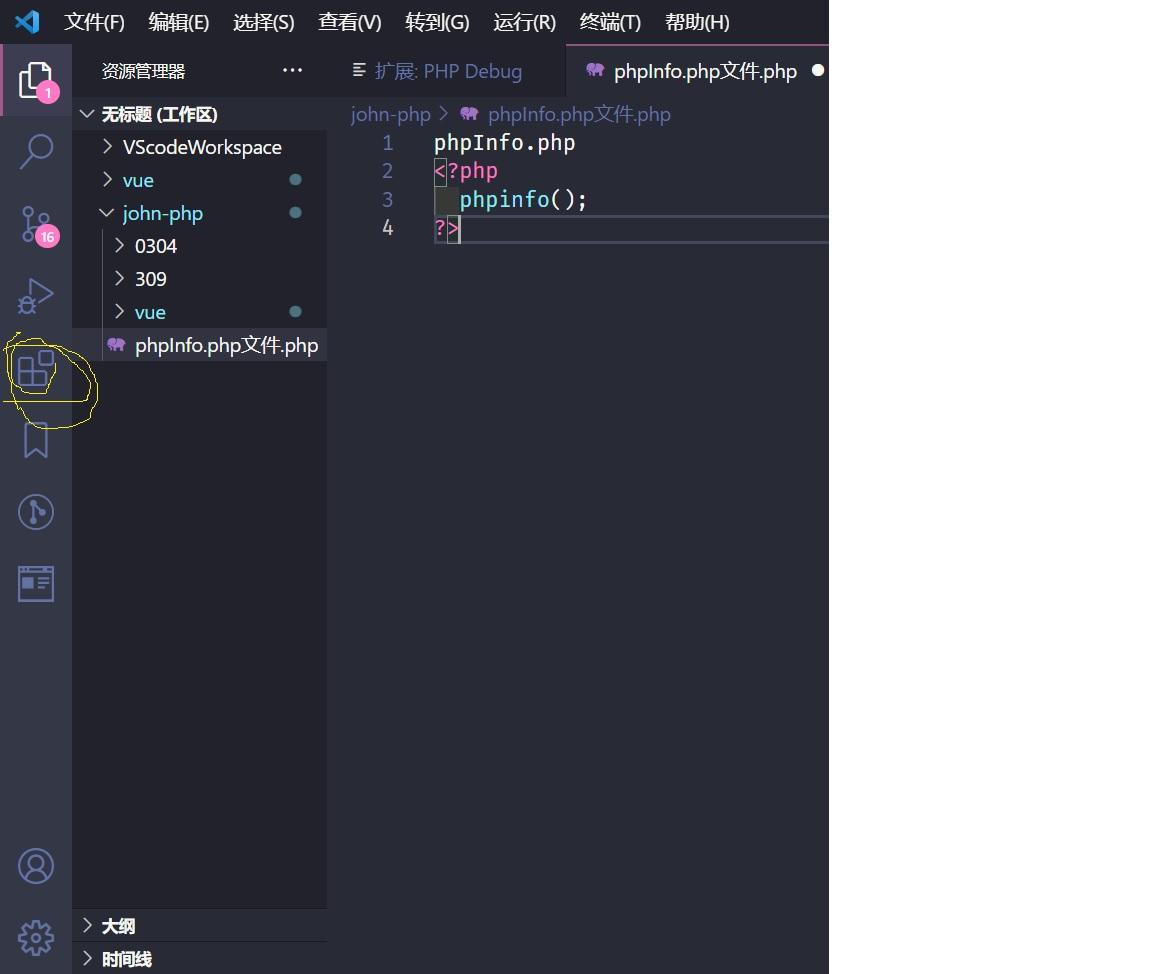Open the 终端(T) menu
1152x974 pixels.
[x=609, y=21]
